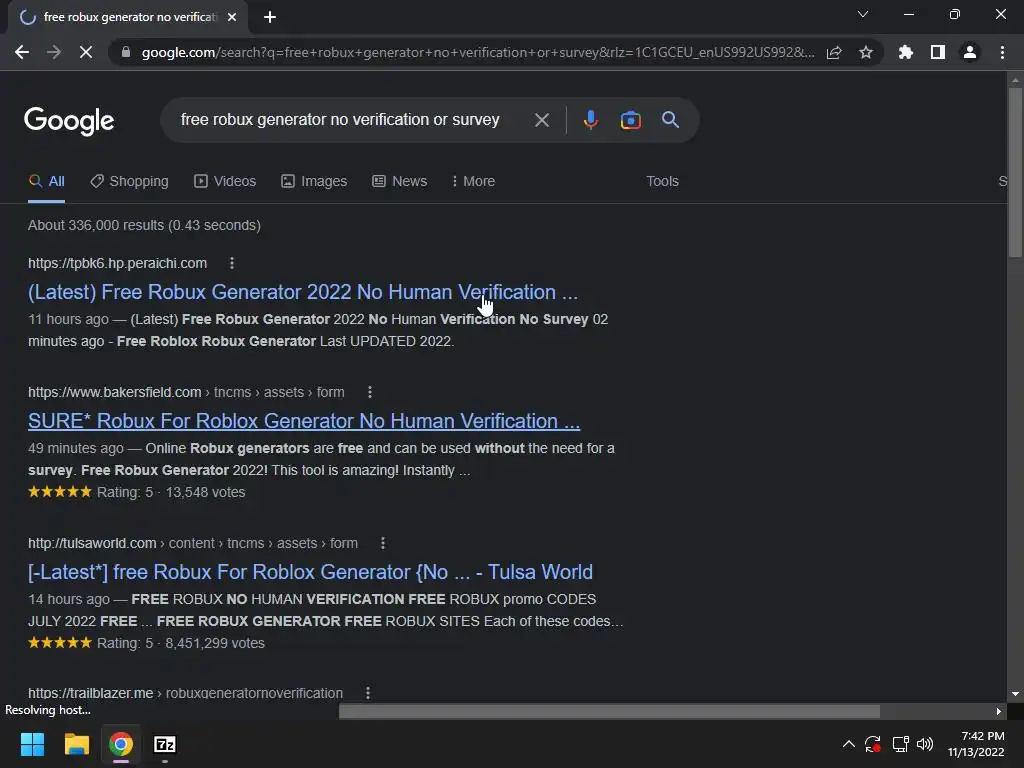Screen dimensions: 1024x768
Task: Open the Tulsa World free Robux link
Action: (x=310, y=573)
